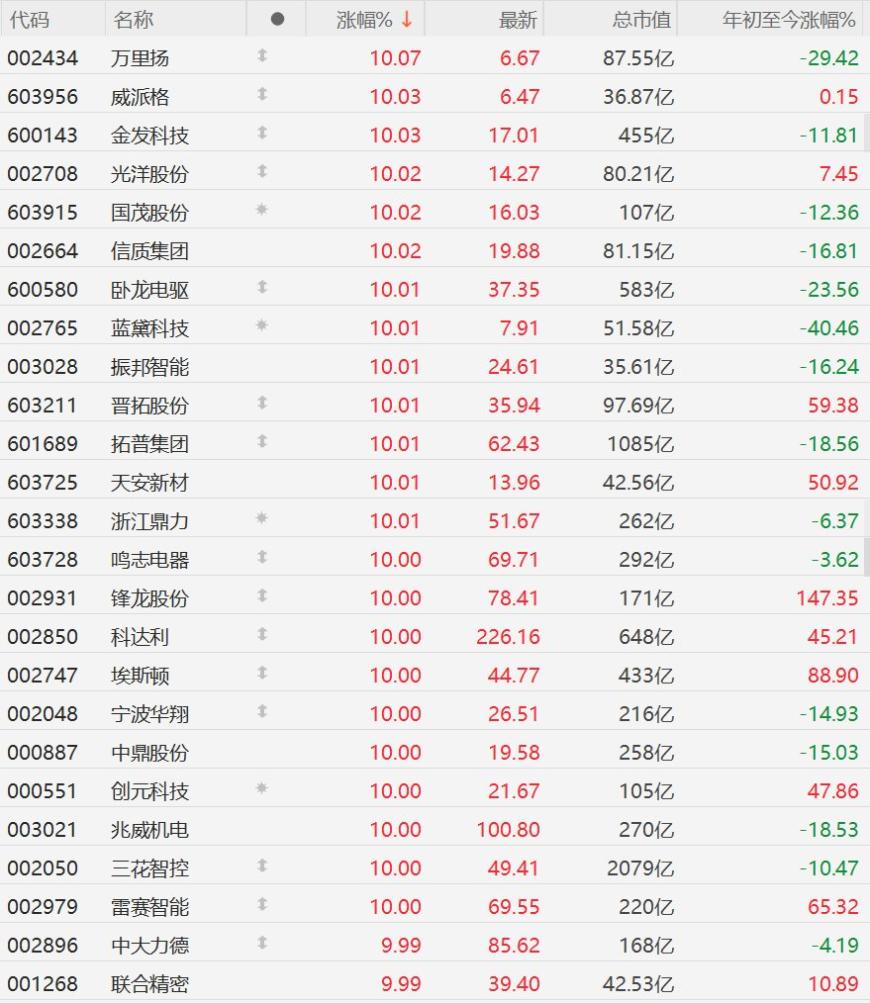The image size is (870, 1003).
Task: Click the marker icon in 埃斯顿 row
Action: (262, 672)
